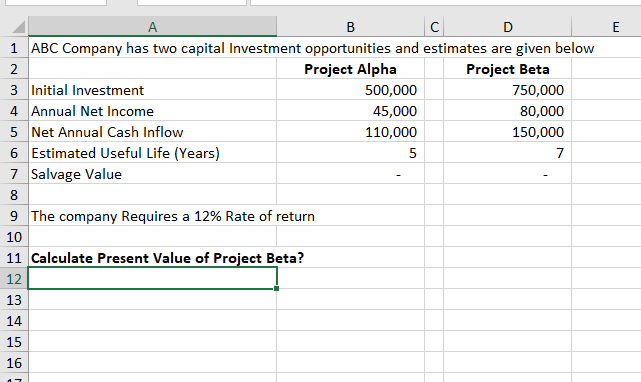This screenshot has height=382, width=641.
Task: Select row 15 header
Action: pyautogui.click(x=14, y=342)
